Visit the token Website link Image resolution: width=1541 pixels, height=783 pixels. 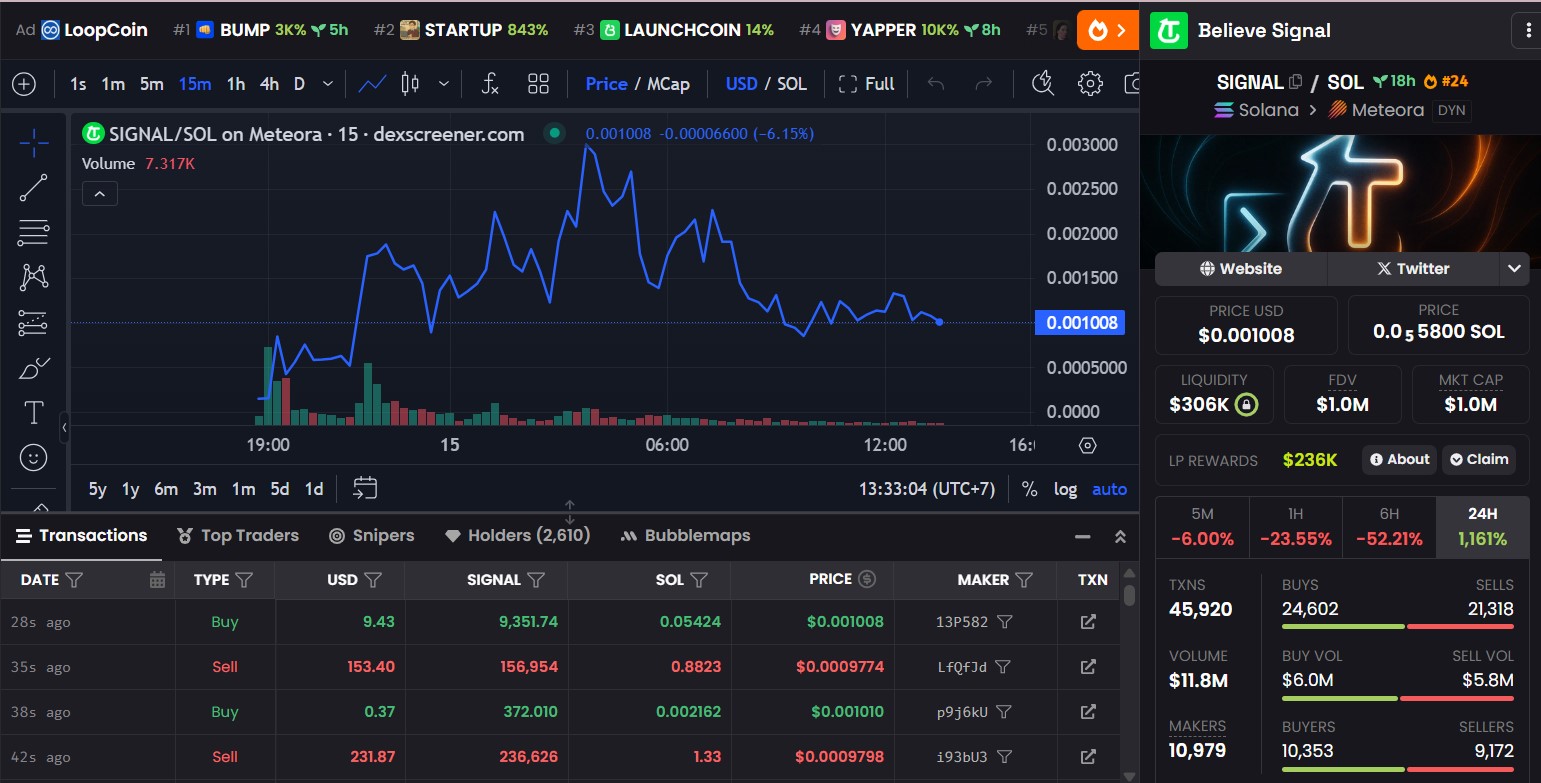[x=1240, y=268]
